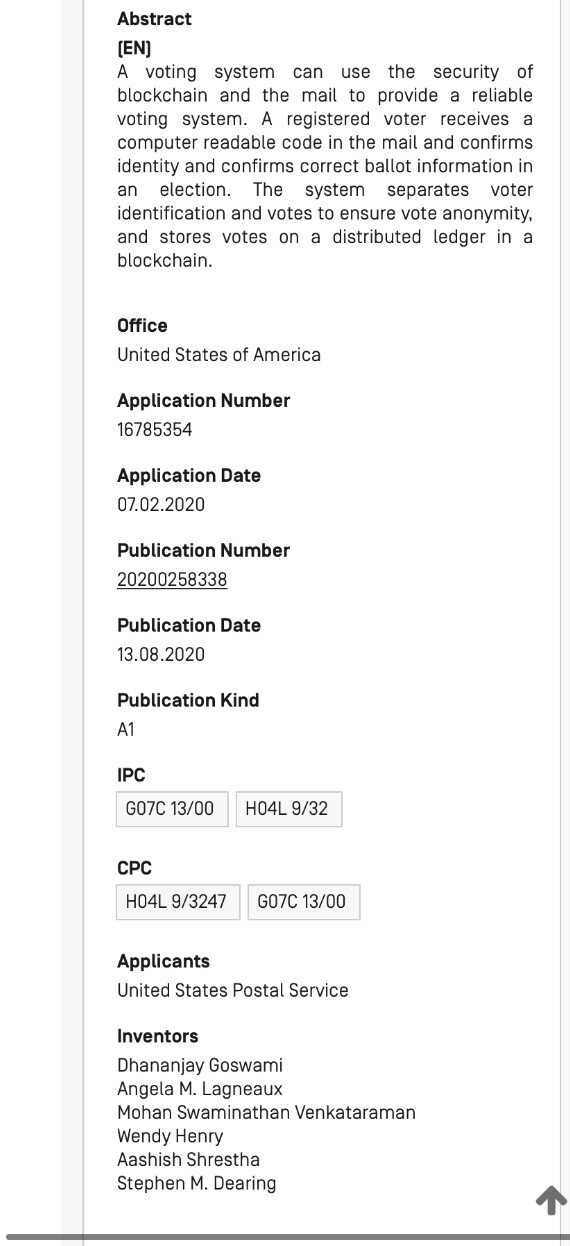Select IPC code H04L 9/32
This screenshot has width=570, height=1246.
click(x=289, y=809)
